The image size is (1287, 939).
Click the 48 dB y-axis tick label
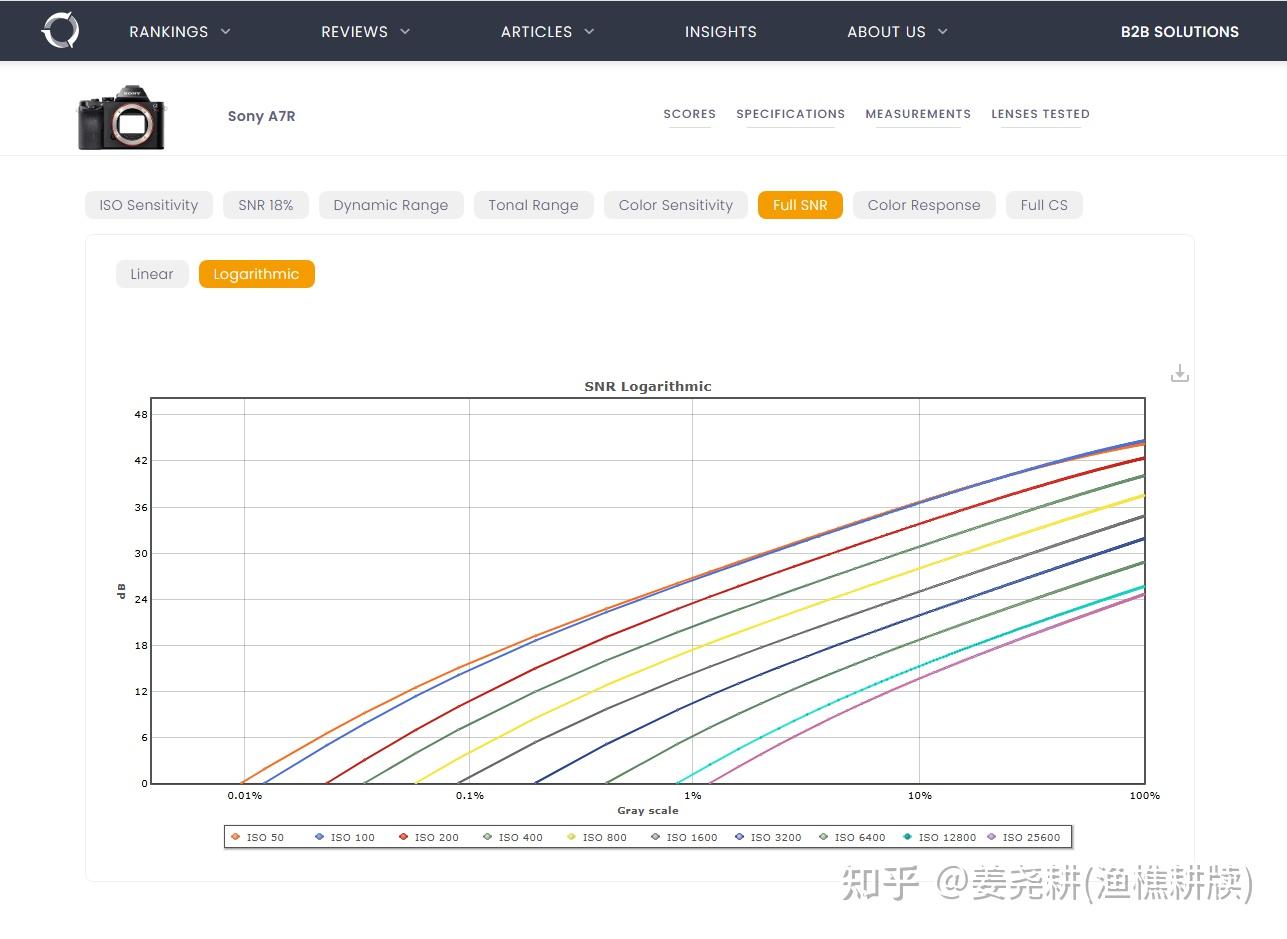(141, 414)
